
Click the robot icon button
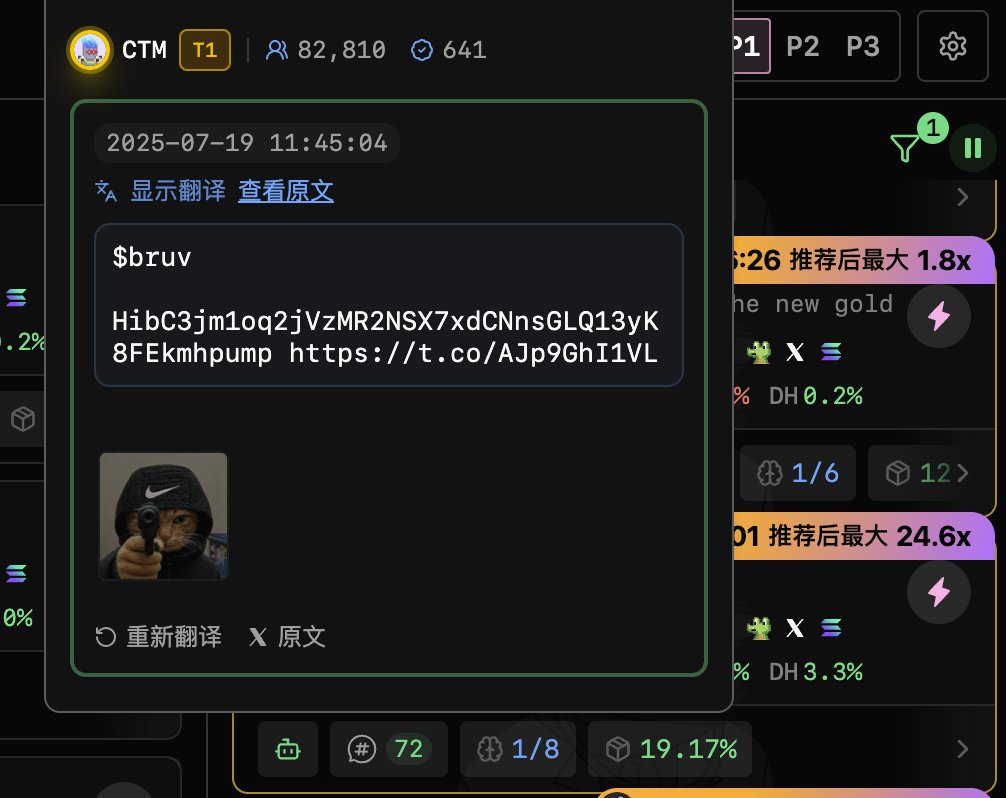pos(287,749)
